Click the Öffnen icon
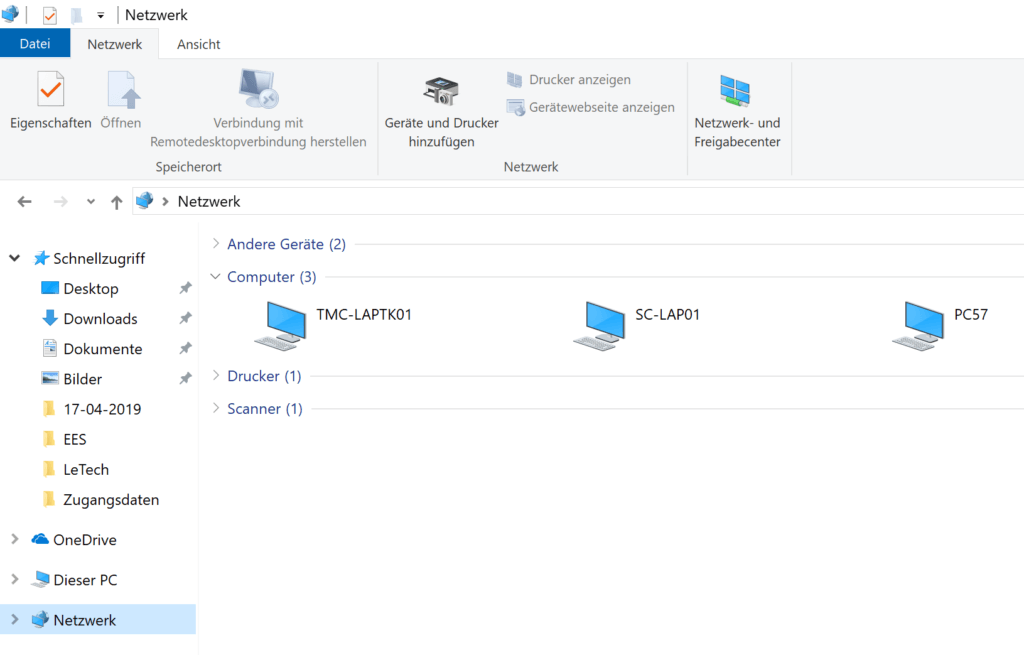 click(x=121, y=100)
